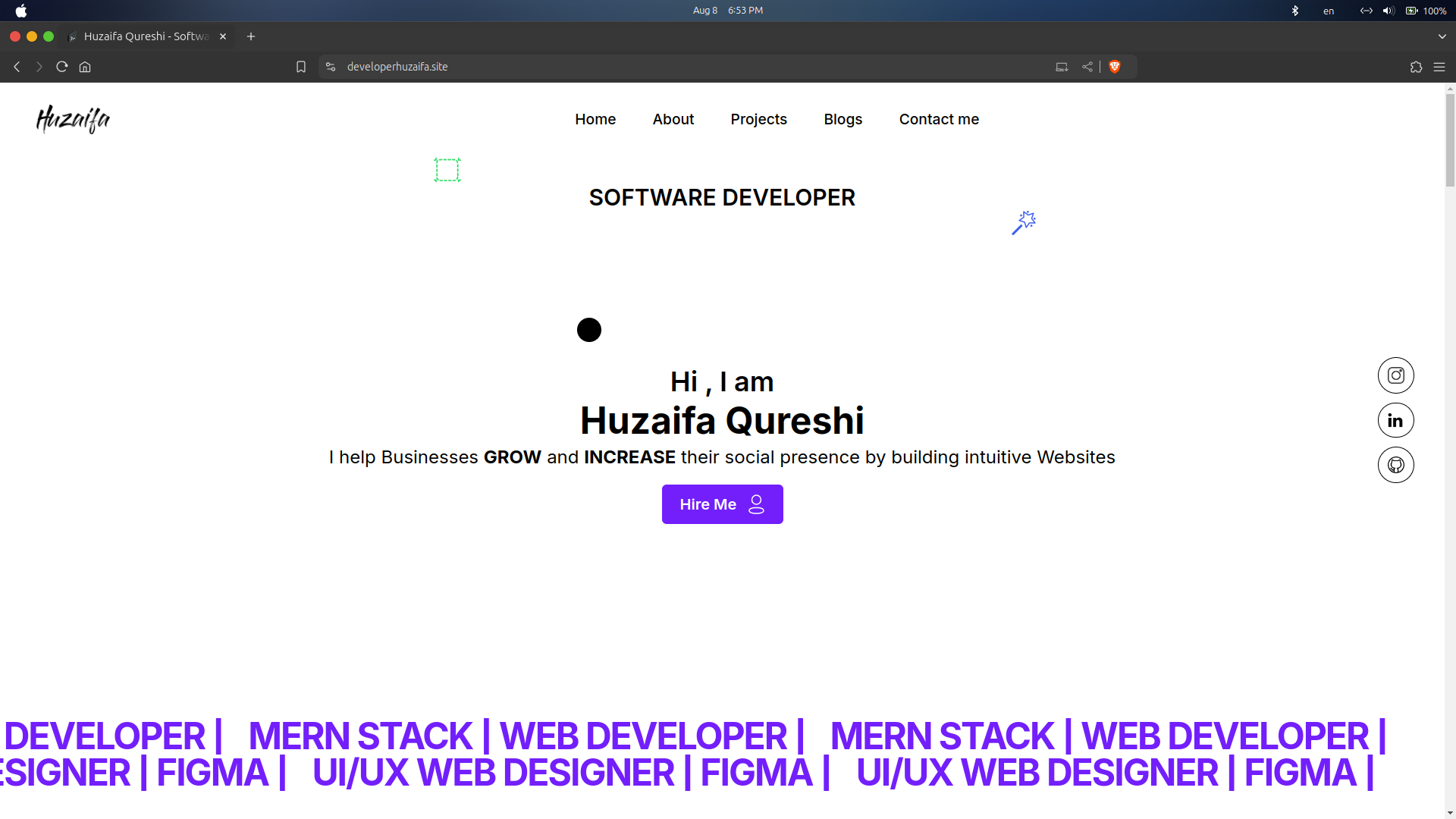
Task: Navigate to the Projects section
Action: pyautogui.click(x=758, y=119)
